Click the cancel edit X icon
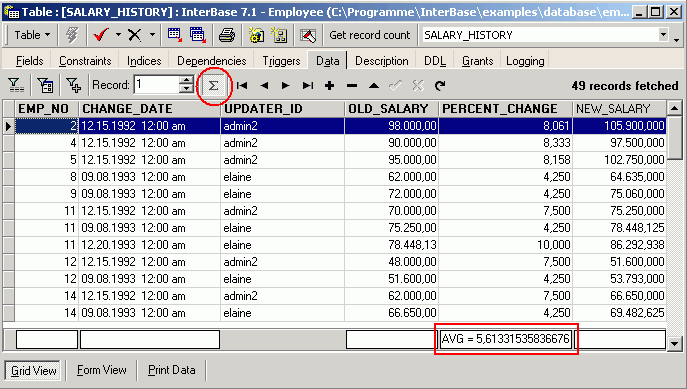 (x=418, y=85)
